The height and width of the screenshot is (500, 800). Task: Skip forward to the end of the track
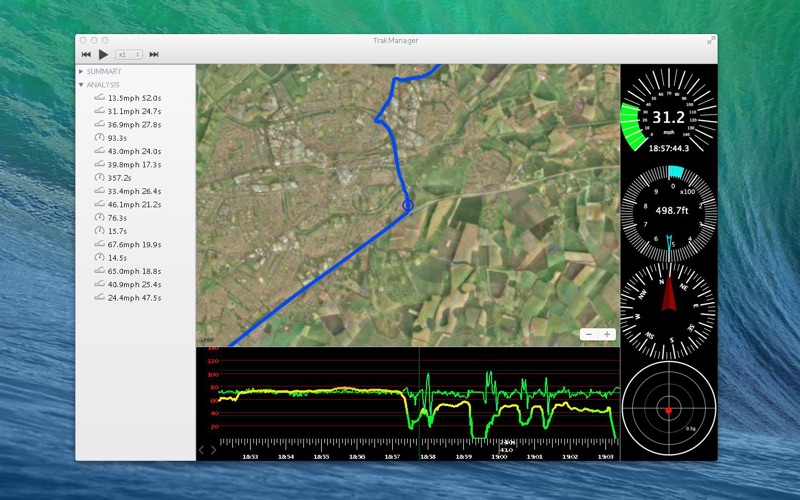click(x=154, y=54)
